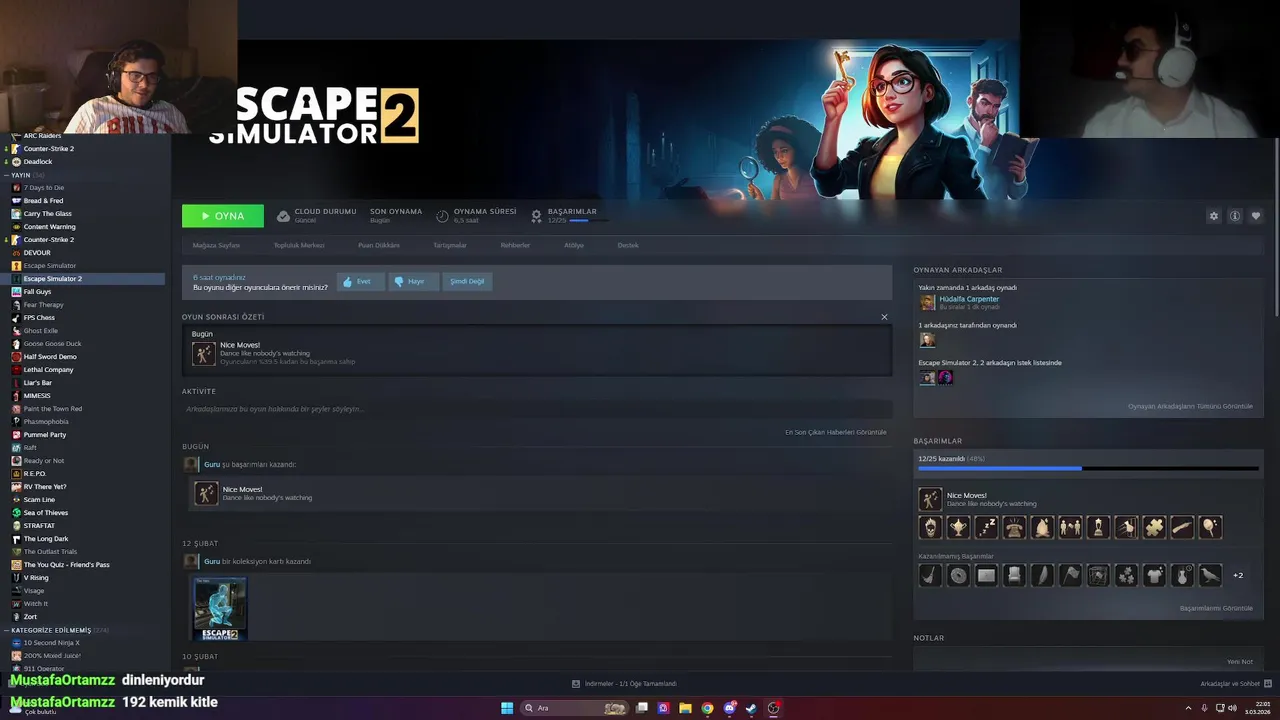Open the game settings gear icon
The image size is (1280, 720).
click(x=1214, y=216)
